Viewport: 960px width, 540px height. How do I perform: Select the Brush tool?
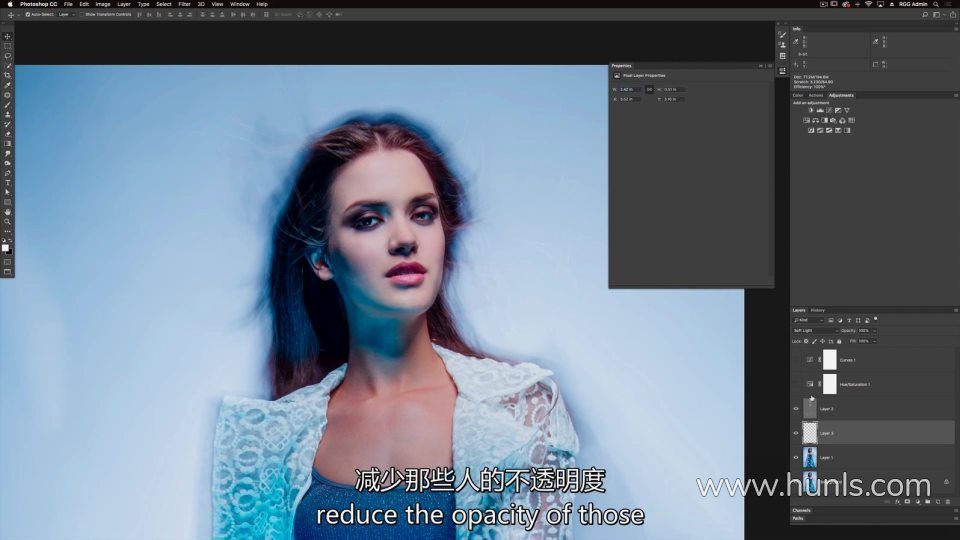coord(7,105)
